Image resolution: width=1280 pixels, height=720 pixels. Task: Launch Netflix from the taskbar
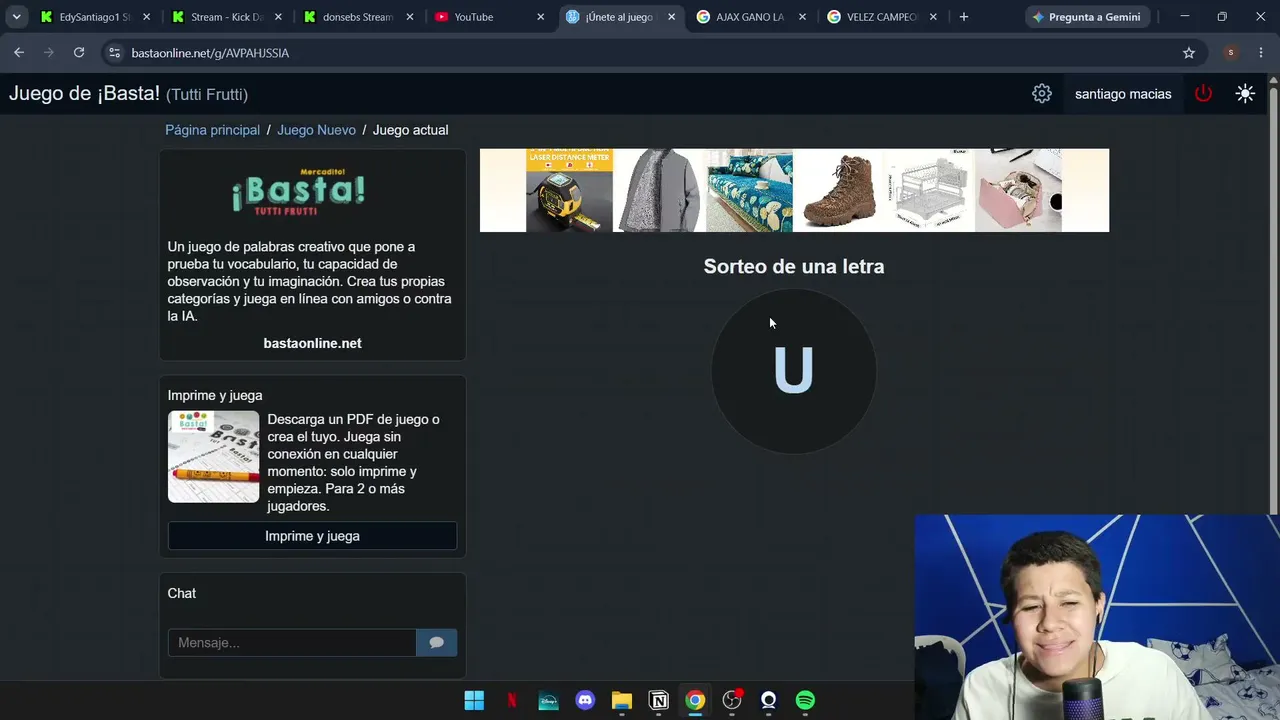tap(512, 700)
